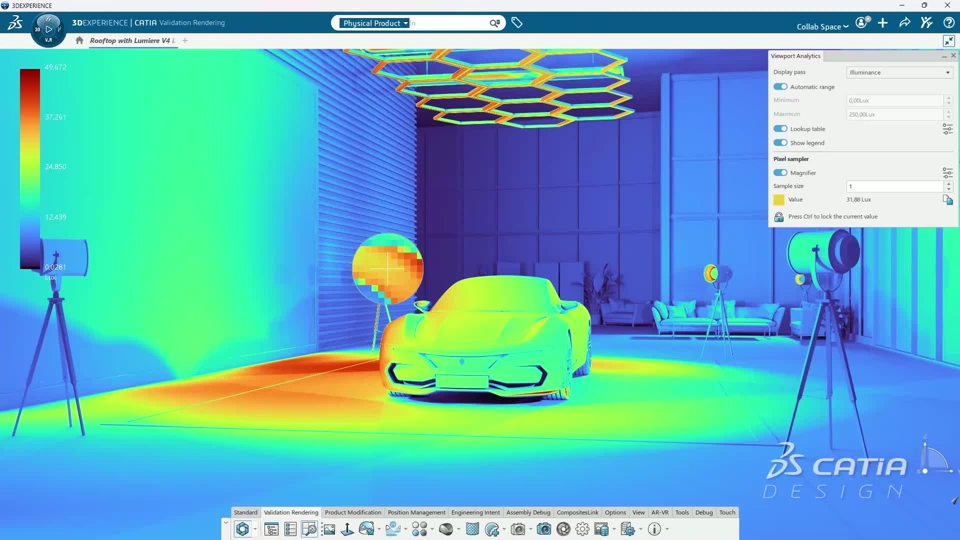Click the '49,672' legend maximum label
This screenshot has height=540, width=960.
click(x=55, y=67)
